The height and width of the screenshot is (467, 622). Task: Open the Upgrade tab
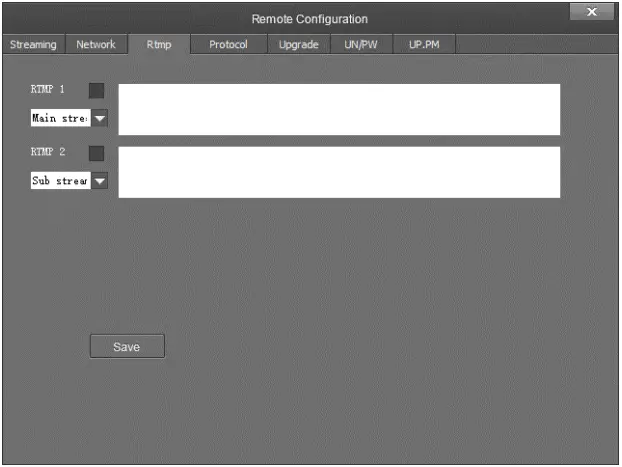point(299,44)
